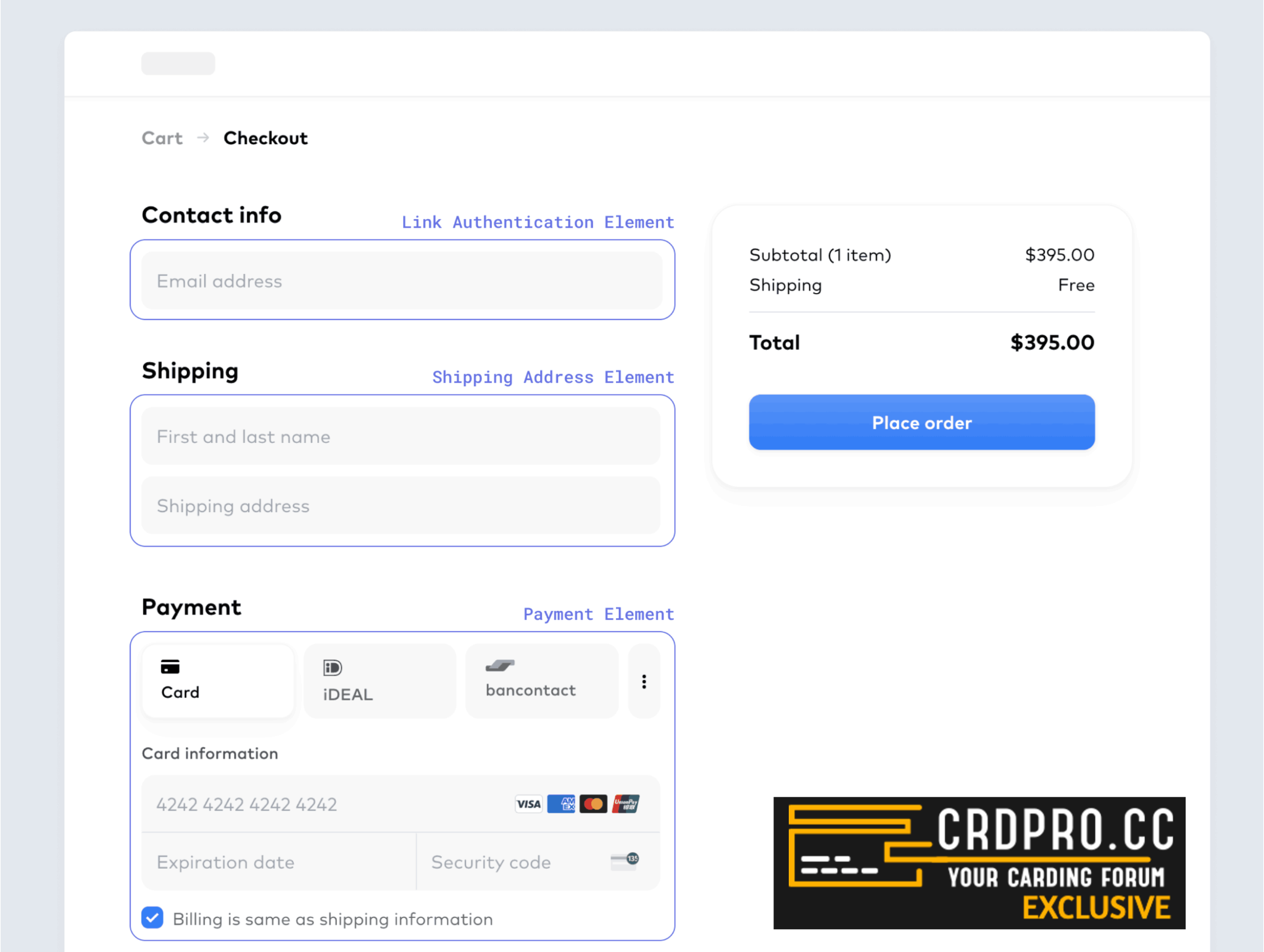1264x952 pixels.
Task: Click the iDEAL logo icon
Action: pyautogui.click(x=332, y=668)
